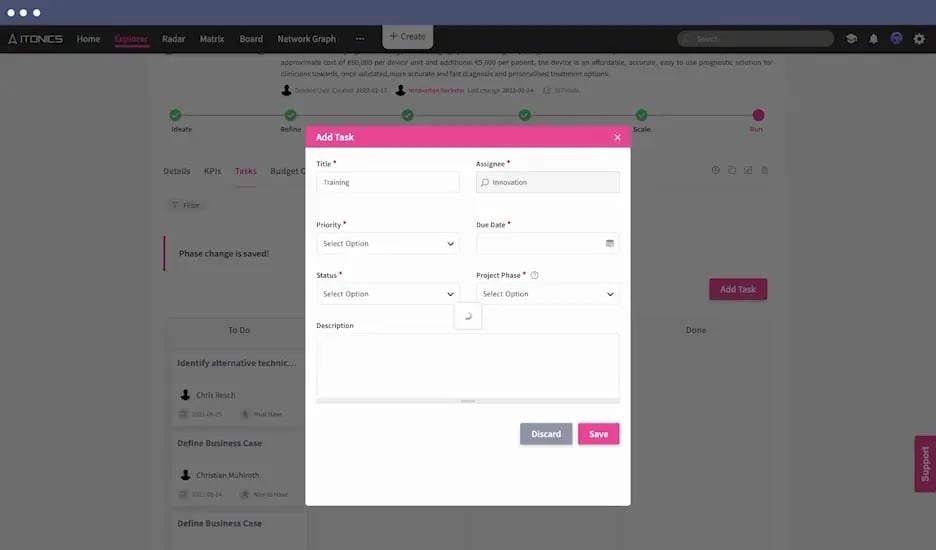Switch to the KPIs tab
Viewport: 936px width, 550px height.
point(213,171)
